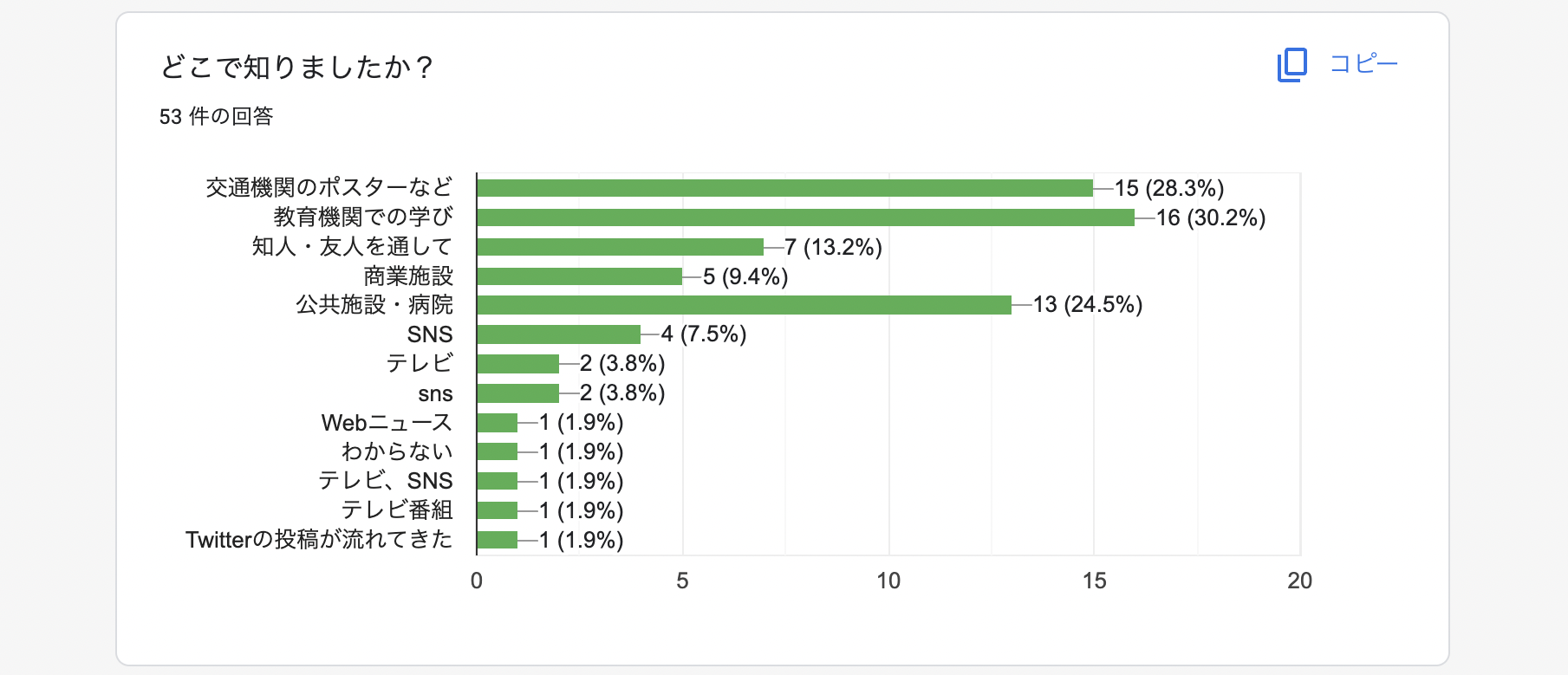Select the uppercase SNS bar
This screenshot has width=1568, height=675.
(558, 334)
